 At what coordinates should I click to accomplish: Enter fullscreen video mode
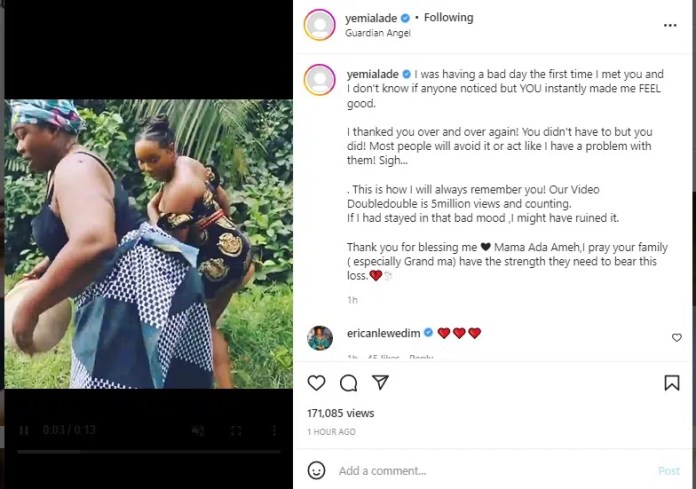tap(237, 431)
